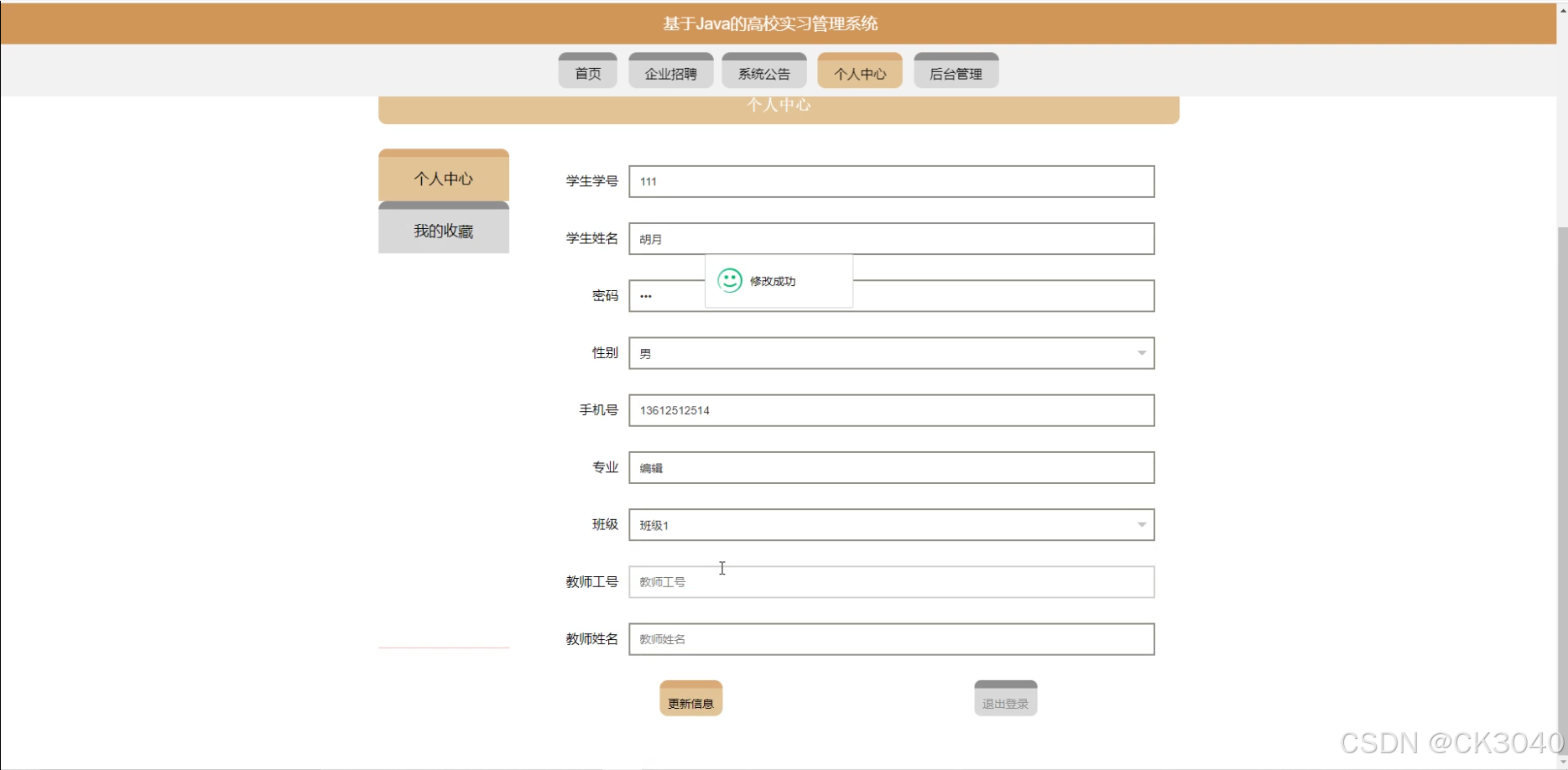Select the 个人中心 navigation item

(859, 72)
